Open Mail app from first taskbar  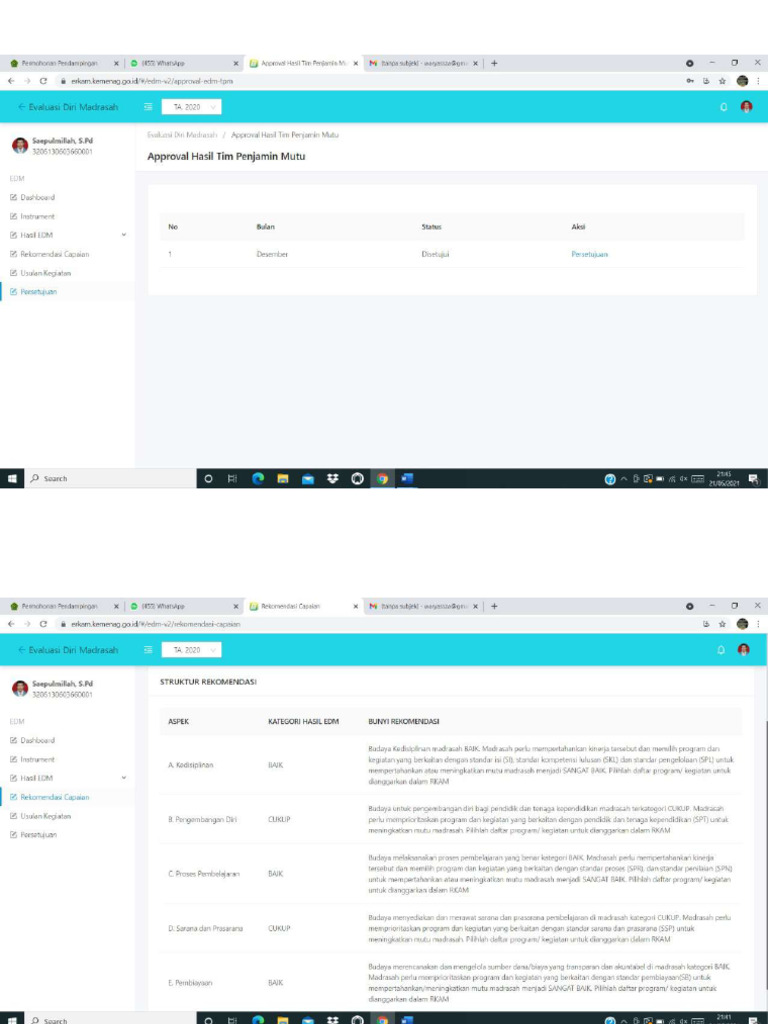pos(308,478)
